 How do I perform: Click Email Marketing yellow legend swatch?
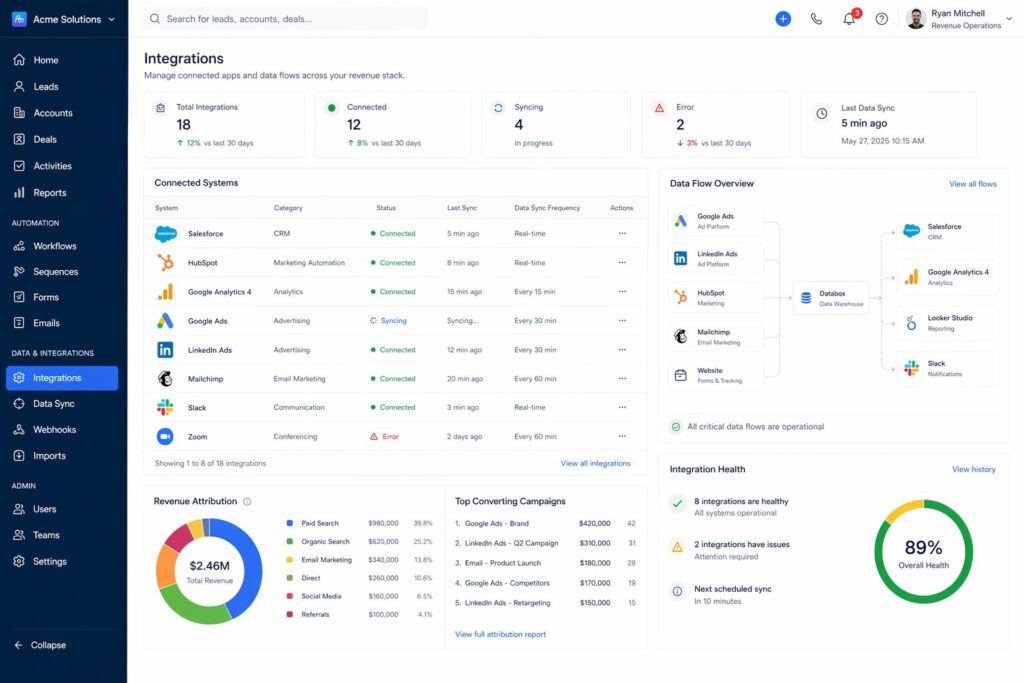pyautogui.click(x=289, y=560)
